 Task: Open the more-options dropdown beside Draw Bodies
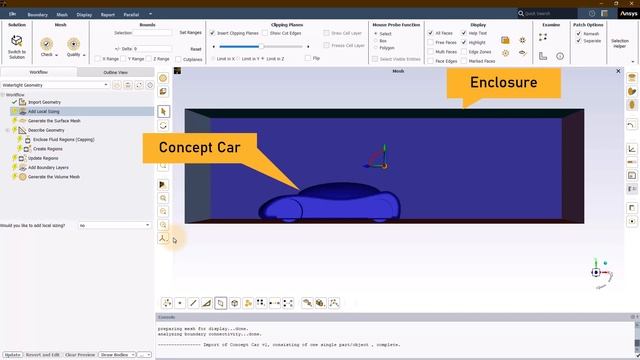click(144, 355)
